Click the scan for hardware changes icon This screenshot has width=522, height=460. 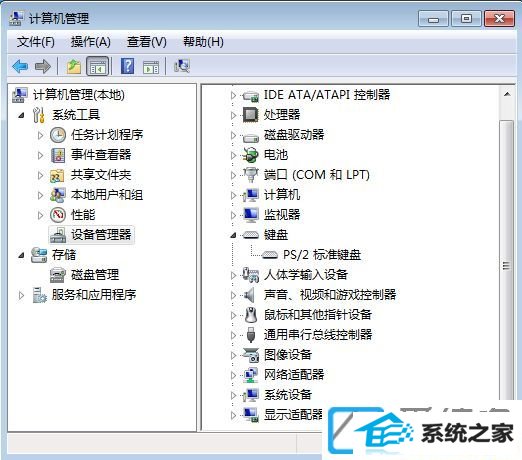(182, 66)
